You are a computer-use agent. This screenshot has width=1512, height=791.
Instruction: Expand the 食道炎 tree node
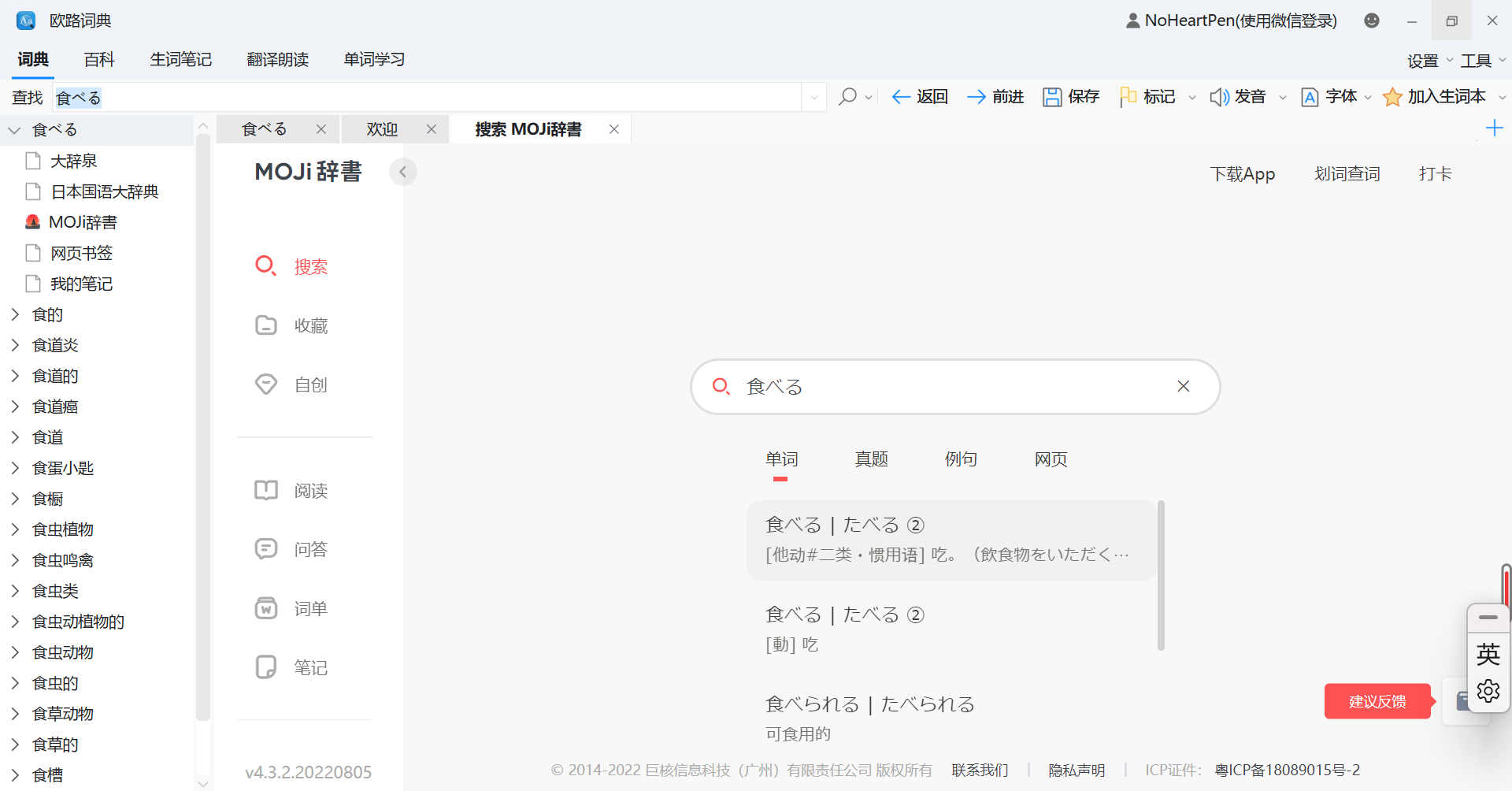[x=14, y=345]
